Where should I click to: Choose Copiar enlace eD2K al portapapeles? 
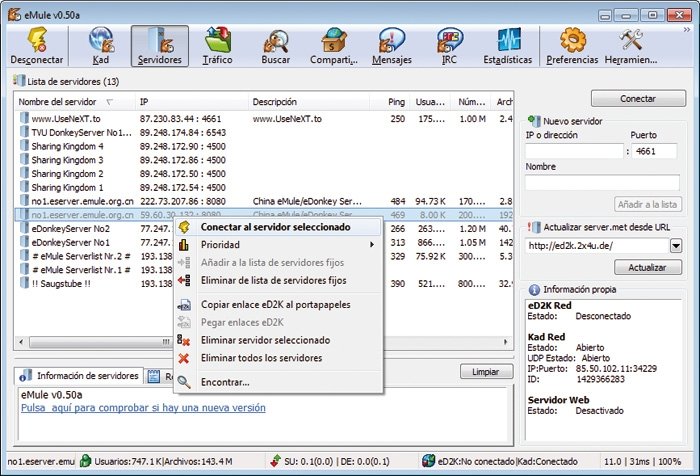click(x=278, y=305)
